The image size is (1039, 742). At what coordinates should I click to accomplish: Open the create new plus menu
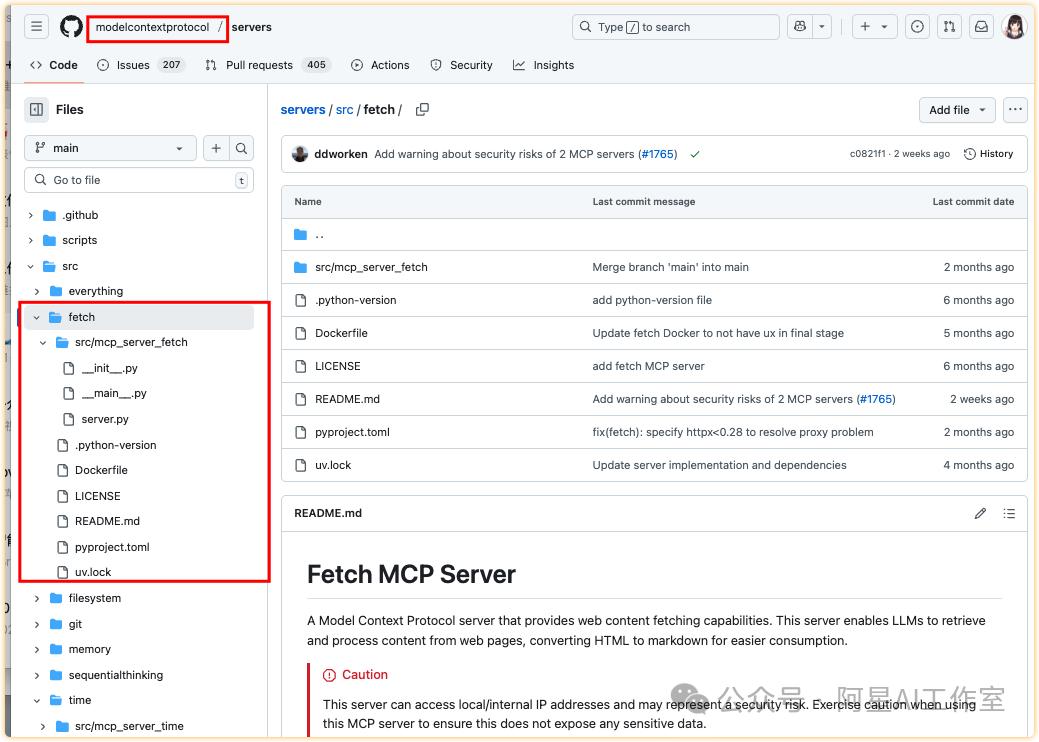pyautogui.click(x=874, y=27)
